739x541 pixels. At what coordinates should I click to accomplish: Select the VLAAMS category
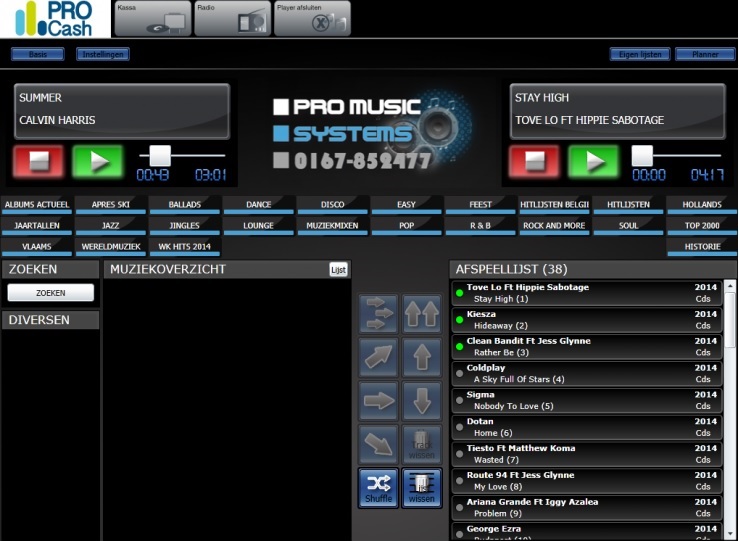coord(37,246)
